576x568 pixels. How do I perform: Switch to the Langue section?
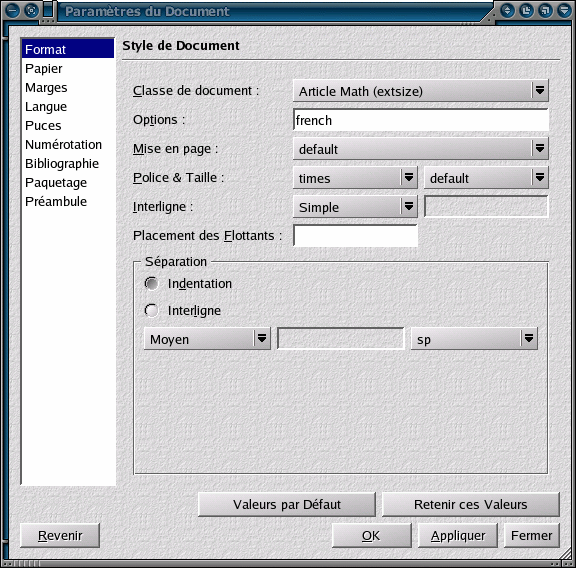pyautogui.click(x=68, y=107)
